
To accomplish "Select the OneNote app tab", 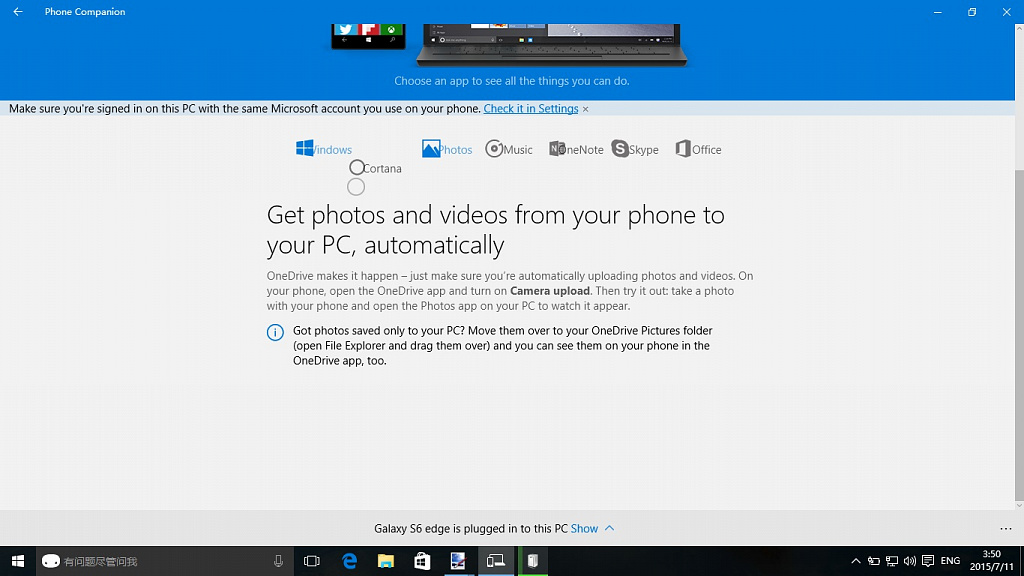I will pyautogui.click(x=576, y=149).
